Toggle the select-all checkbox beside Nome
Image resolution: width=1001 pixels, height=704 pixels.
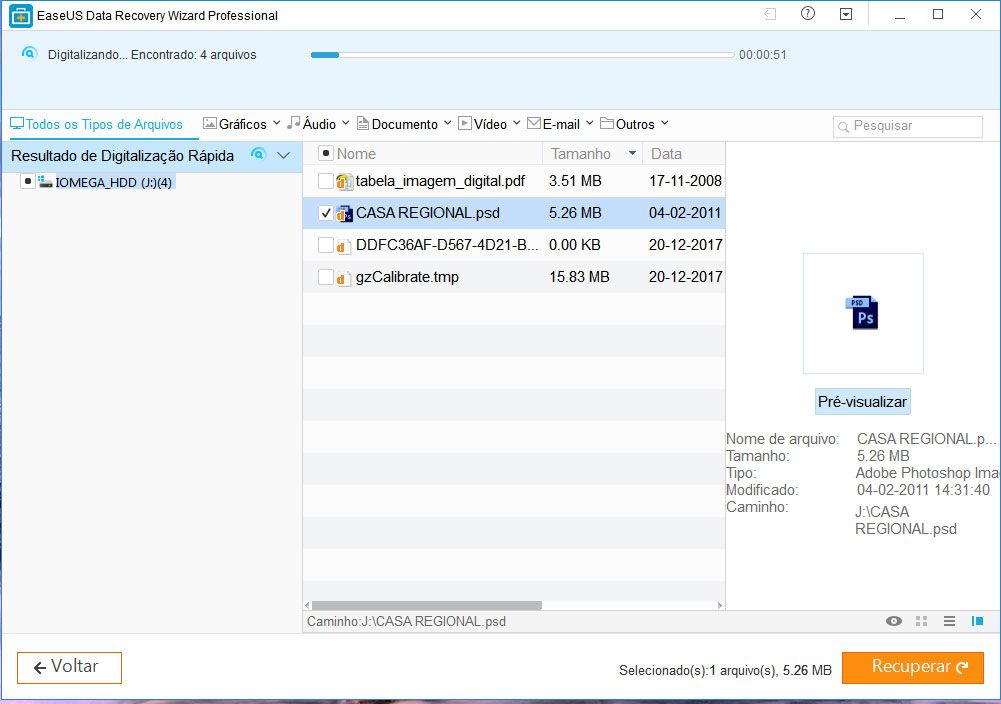click(325, 154)
